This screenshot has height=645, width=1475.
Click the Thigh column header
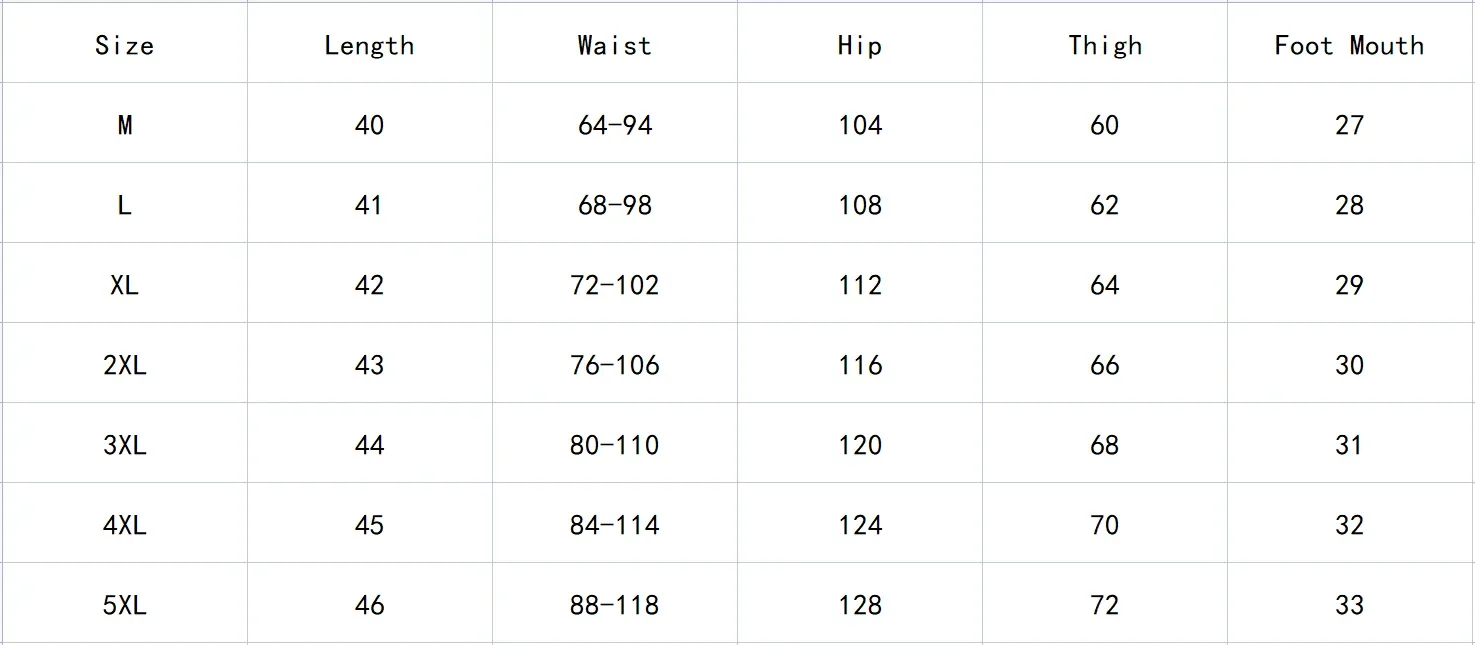point(1104,45)
